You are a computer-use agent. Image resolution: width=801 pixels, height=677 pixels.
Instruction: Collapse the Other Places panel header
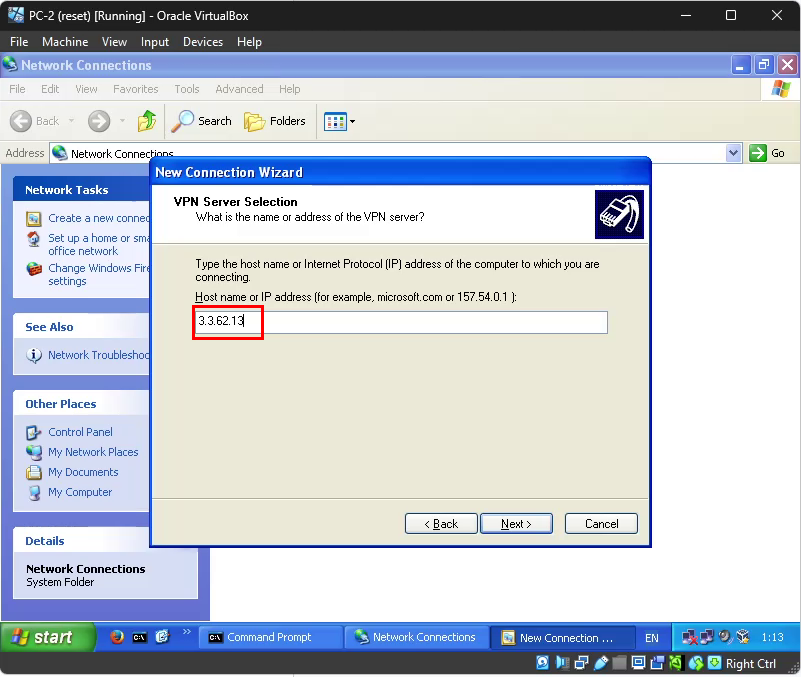(x=82, y=404)
